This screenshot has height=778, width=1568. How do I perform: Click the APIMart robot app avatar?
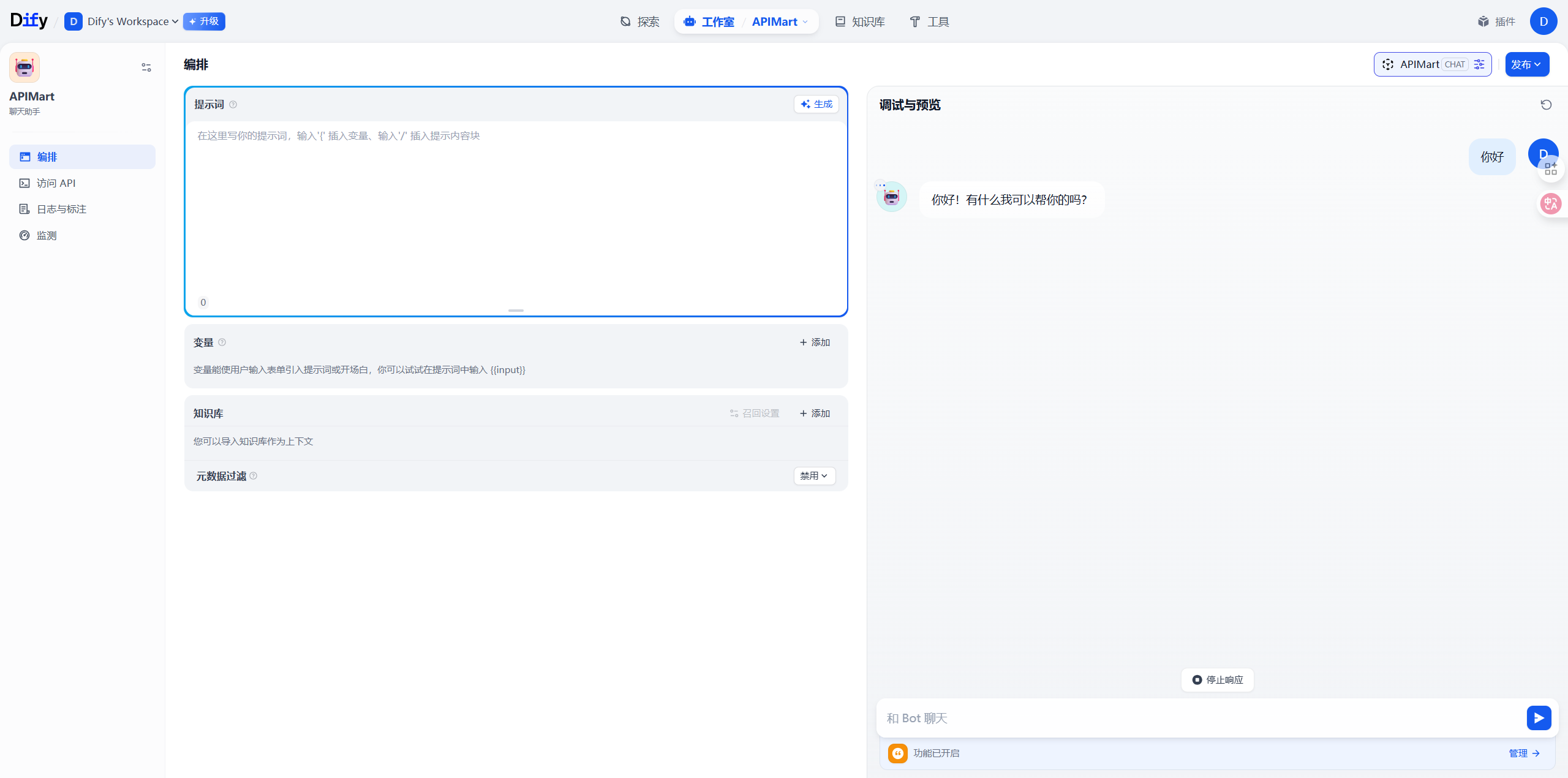point(24,67)
